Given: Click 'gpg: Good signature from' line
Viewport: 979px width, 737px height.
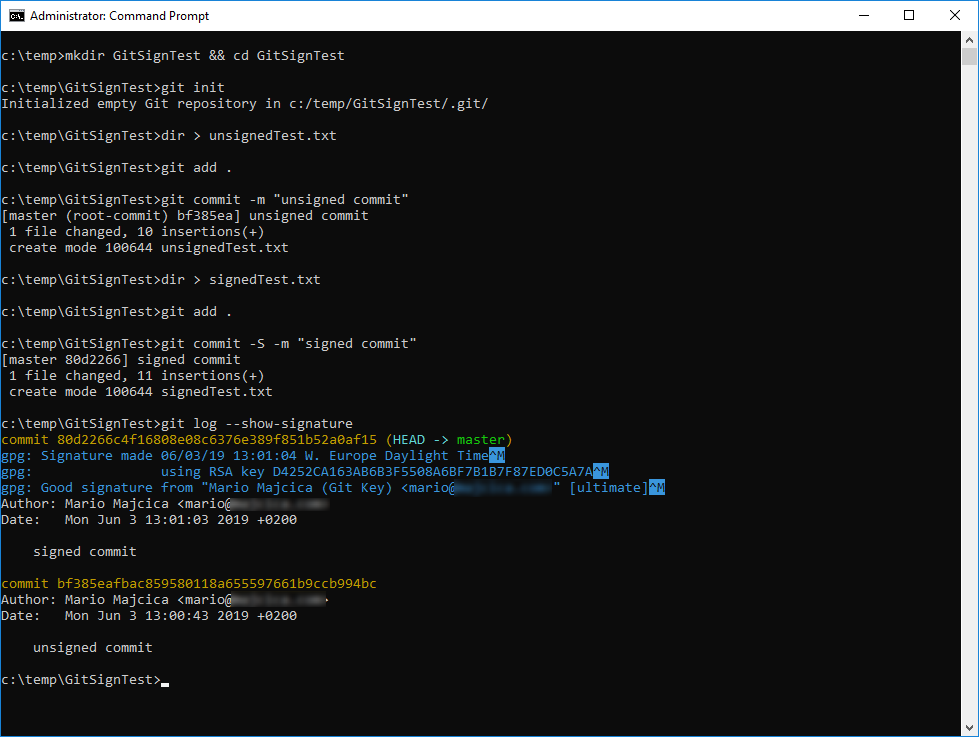Looking at the screenshot, I should (x=333, y=488).
